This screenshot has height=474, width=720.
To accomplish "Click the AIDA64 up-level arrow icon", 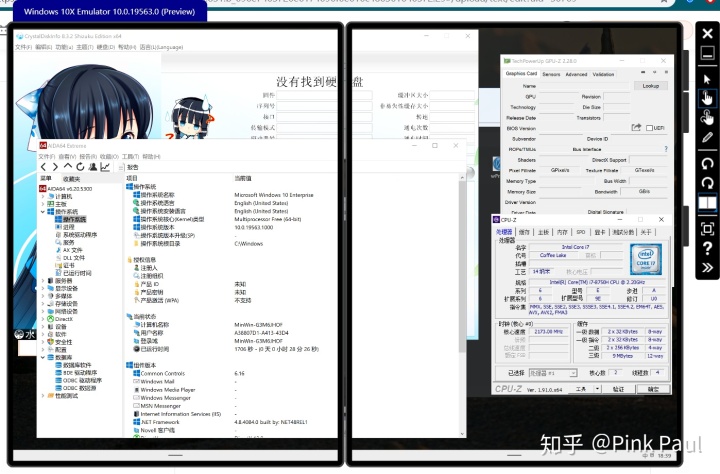I will [x=68, y=166].
